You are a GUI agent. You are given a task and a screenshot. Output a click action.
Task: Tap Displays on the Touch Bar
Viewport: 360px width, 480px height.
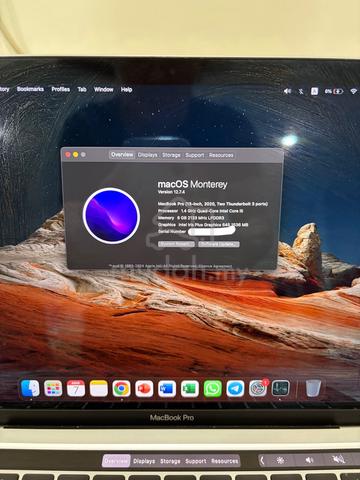pyautogui.click(x=144, y=461)
